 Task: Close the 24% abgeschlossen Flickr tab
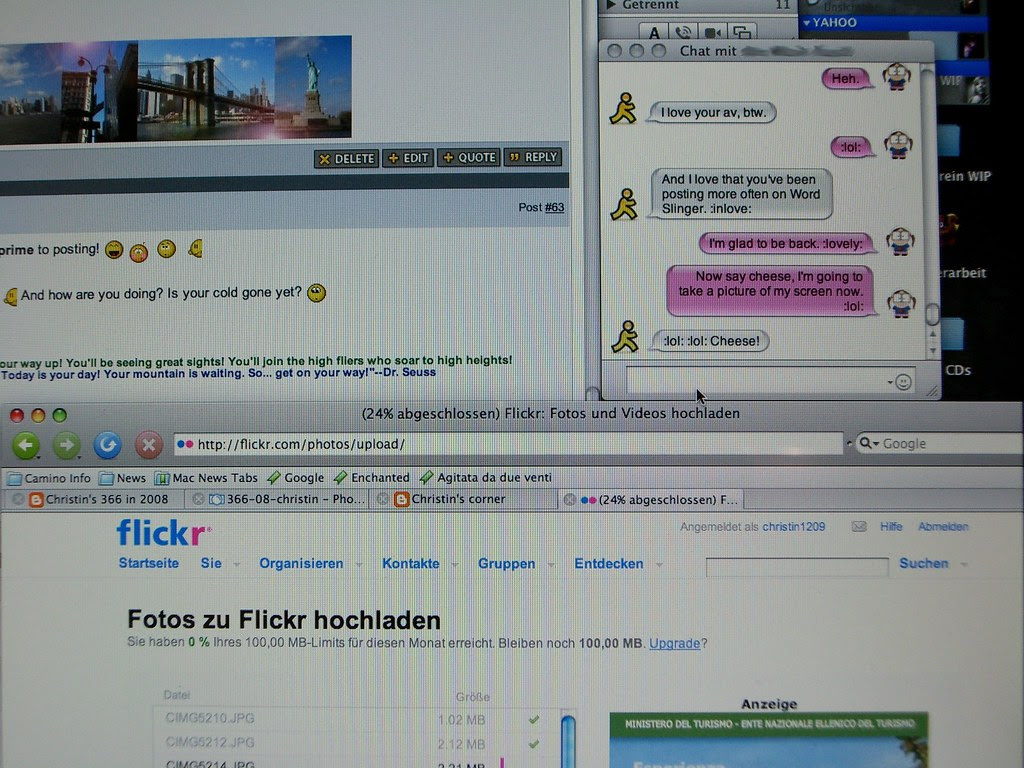(x=569, y=500)
